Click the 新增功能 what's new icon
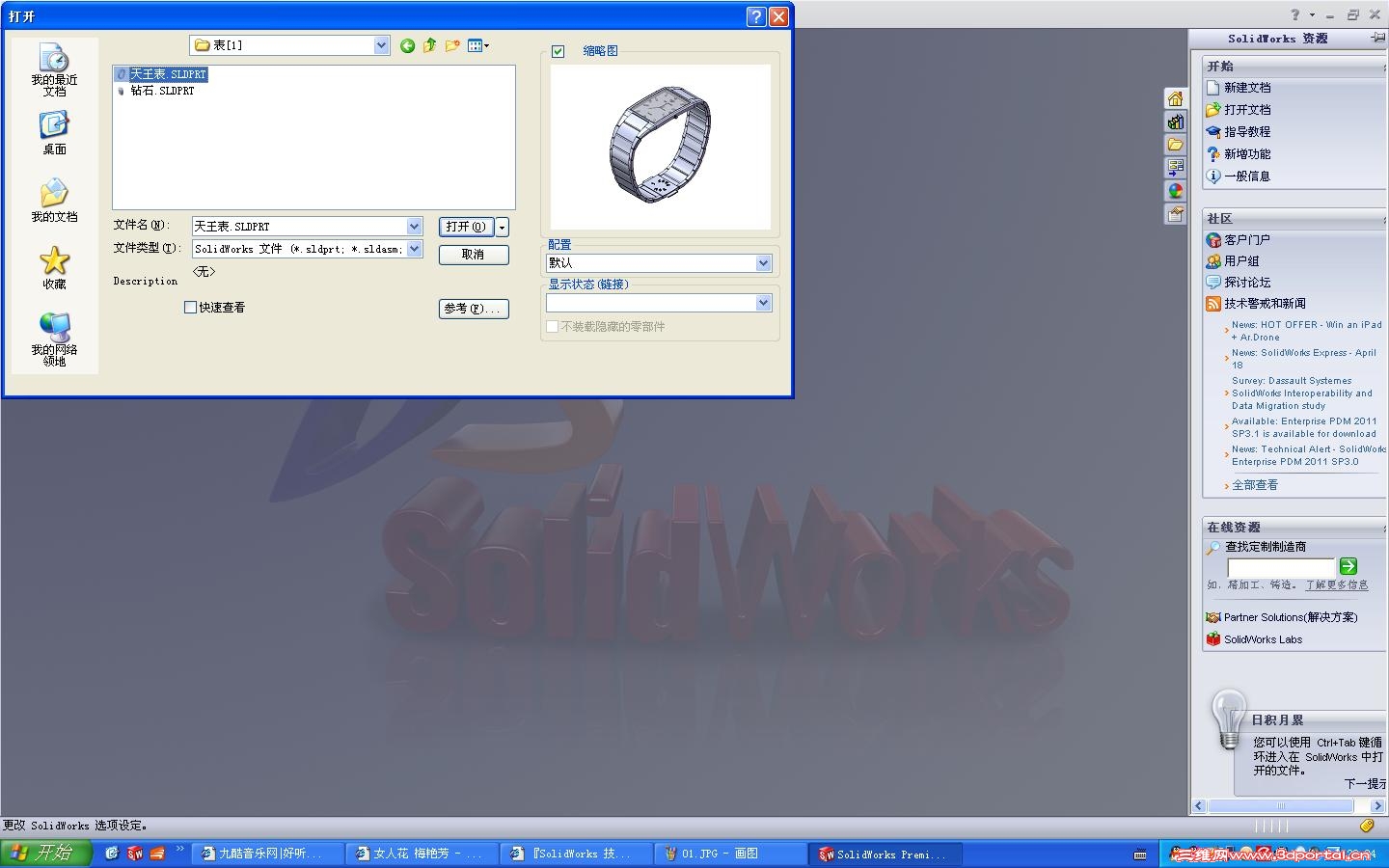Screen dimensions: 1389x868 pyautogui.click(x=1213, y=153)
